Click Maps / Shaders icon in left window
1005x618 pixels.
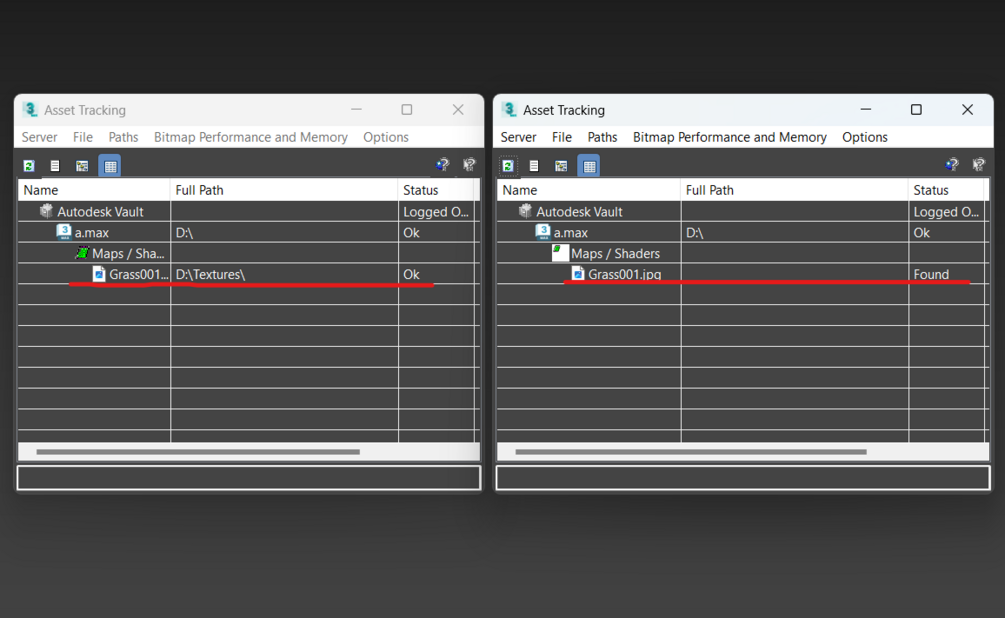coord(81,253)
